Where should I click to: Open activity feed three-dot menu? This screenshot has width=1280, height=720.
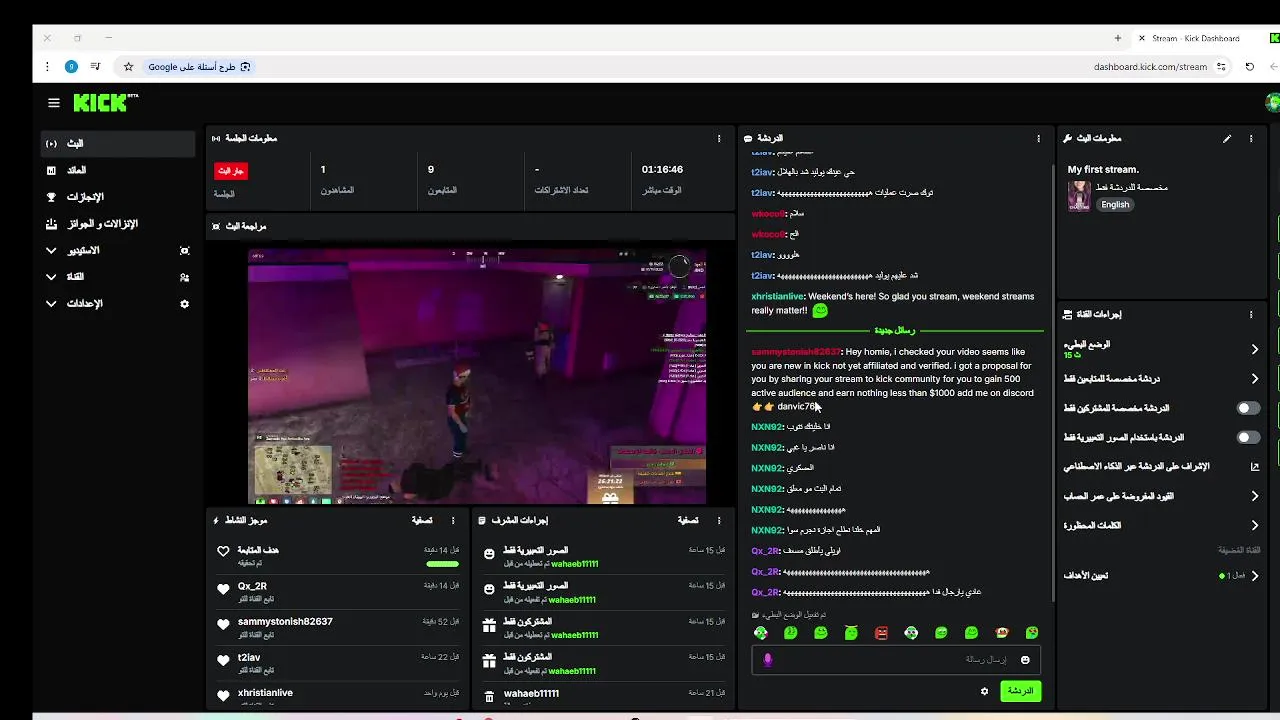pyautogui.click(x=453, y=521)
